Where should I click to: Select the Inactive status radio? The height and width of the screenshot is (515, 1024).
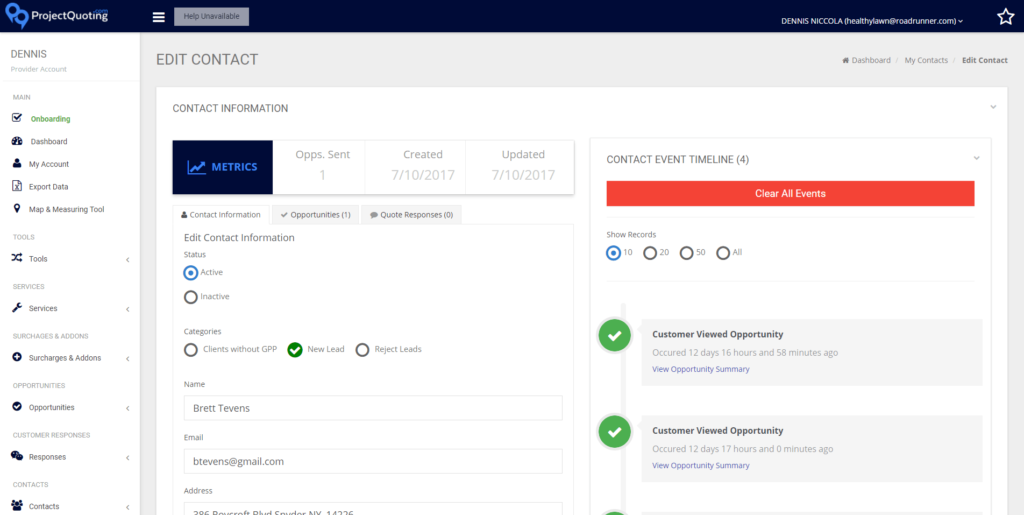[191, 297]
